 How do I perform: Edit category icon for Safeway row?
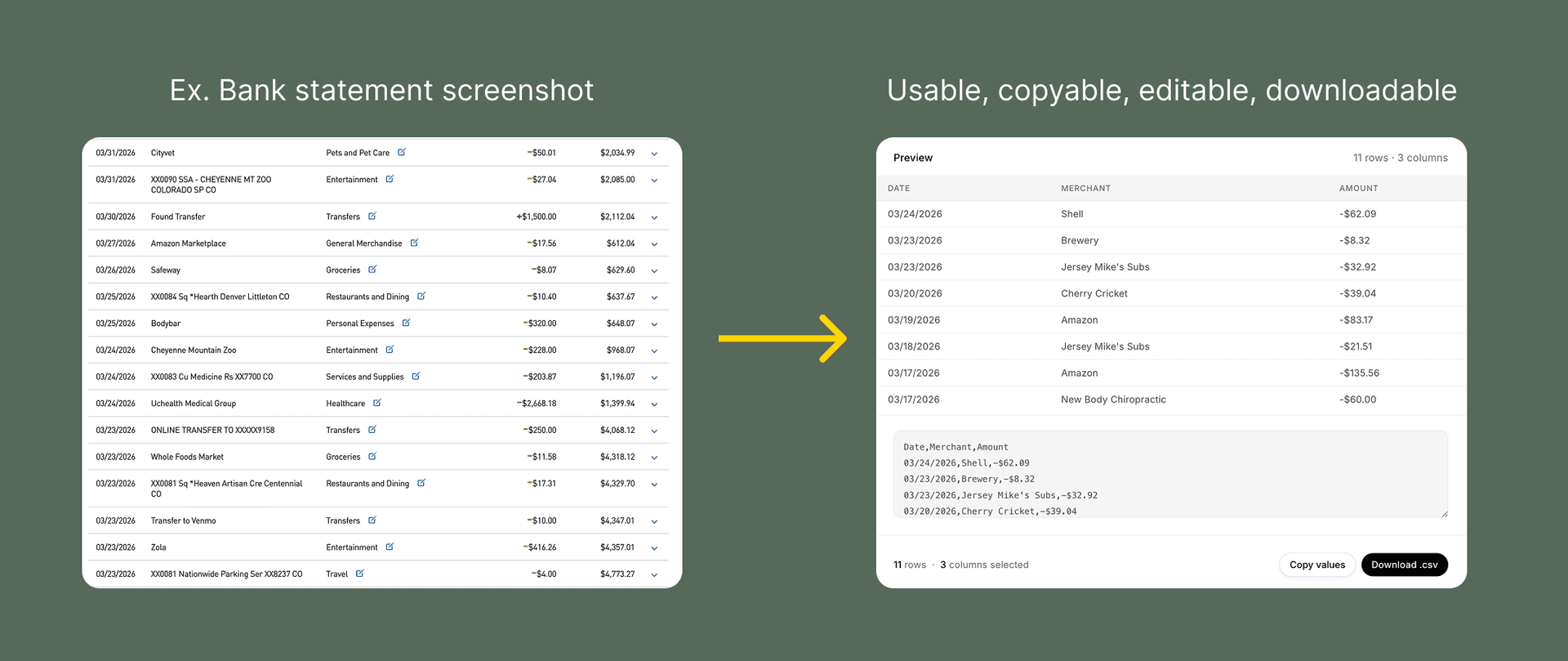(372, 269)
